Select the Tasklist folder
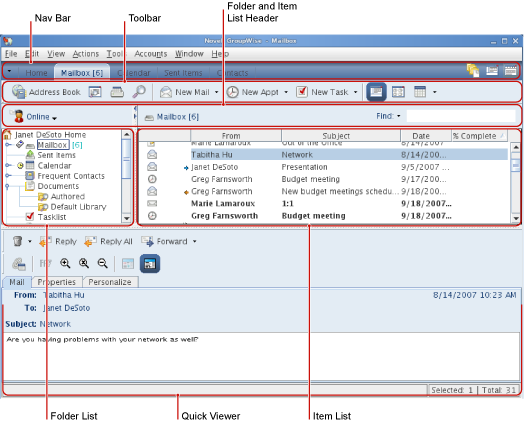 (52, 217)
